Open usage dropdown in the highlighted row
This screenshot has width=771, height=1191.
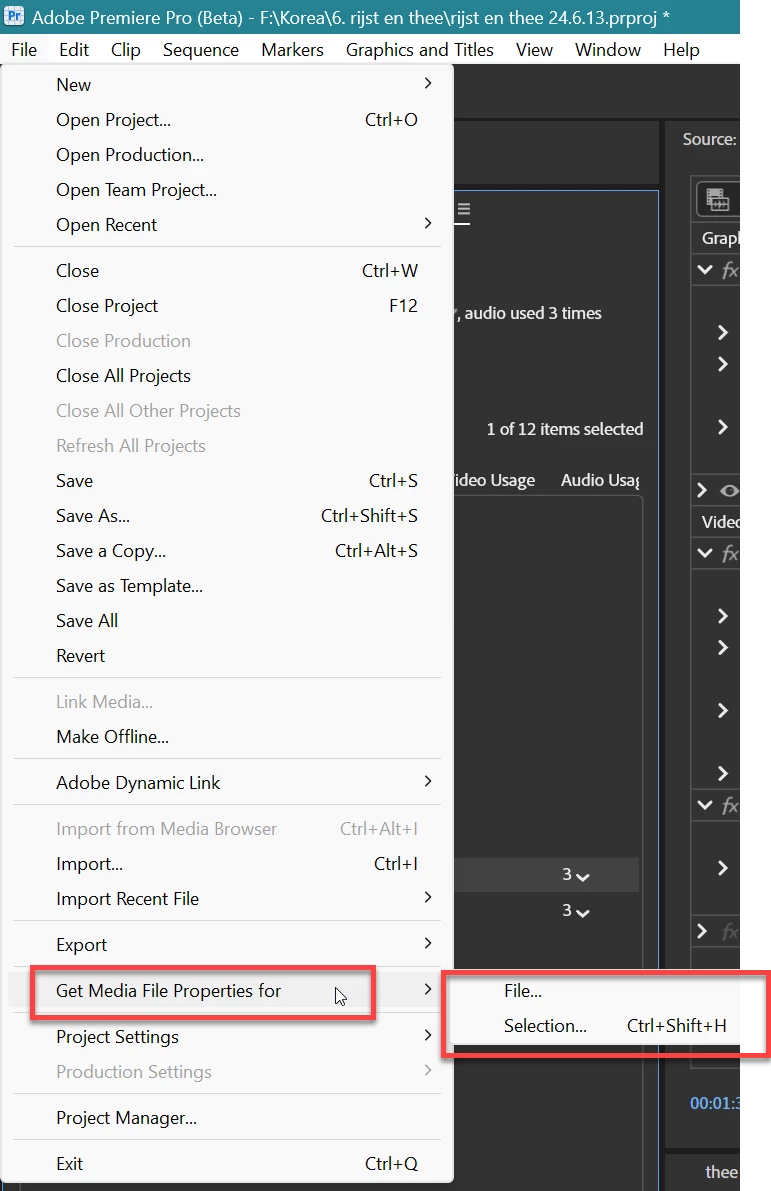[x=583, y=877]
